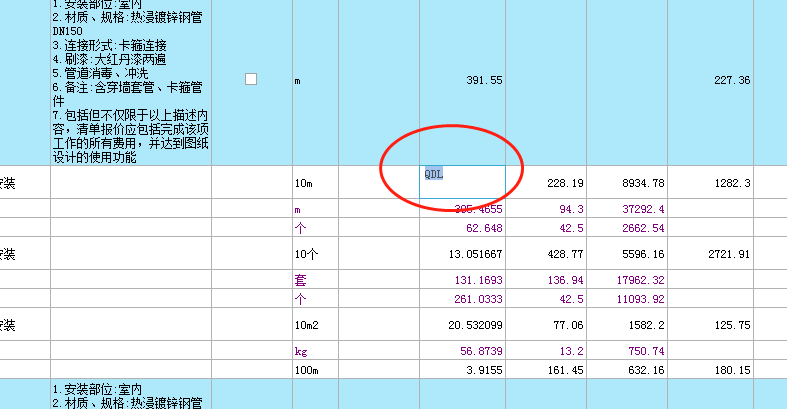Click the purple total 2662.54
This screenshot has height=409, width=787.
pyautogui.click(x=643, y=228)
